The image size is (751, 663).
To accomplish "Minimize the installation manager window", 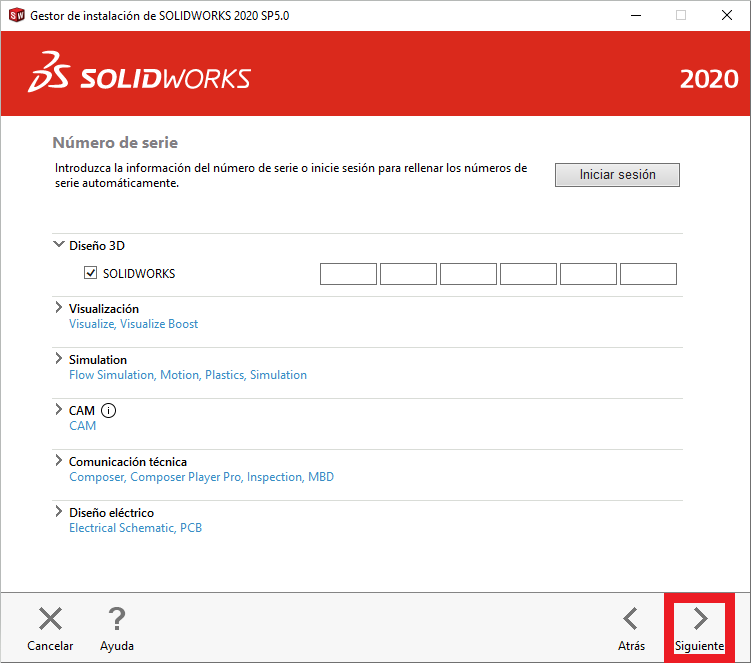I will [x=636, y=15].
